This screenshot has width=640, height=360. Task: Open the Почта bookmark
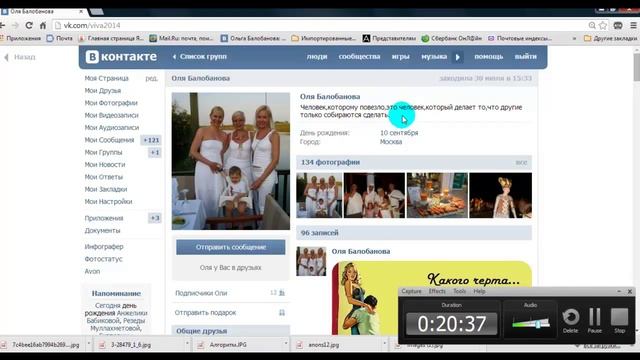coord(60,38)
